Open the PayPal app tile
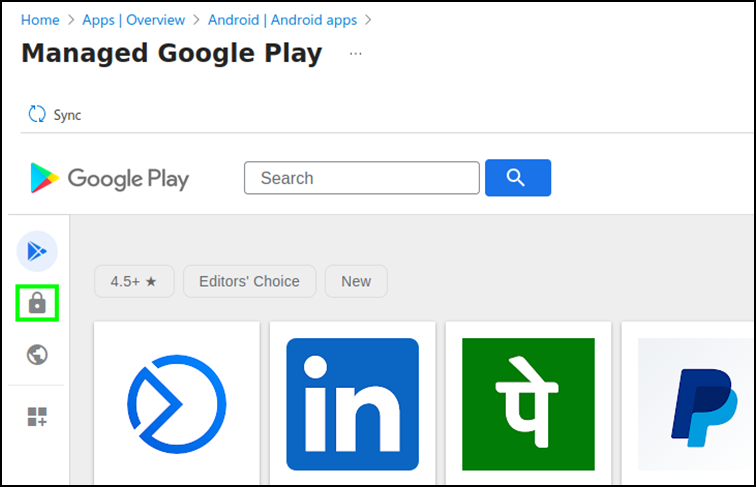The image size is (756, 487). (x=688, y=404)
